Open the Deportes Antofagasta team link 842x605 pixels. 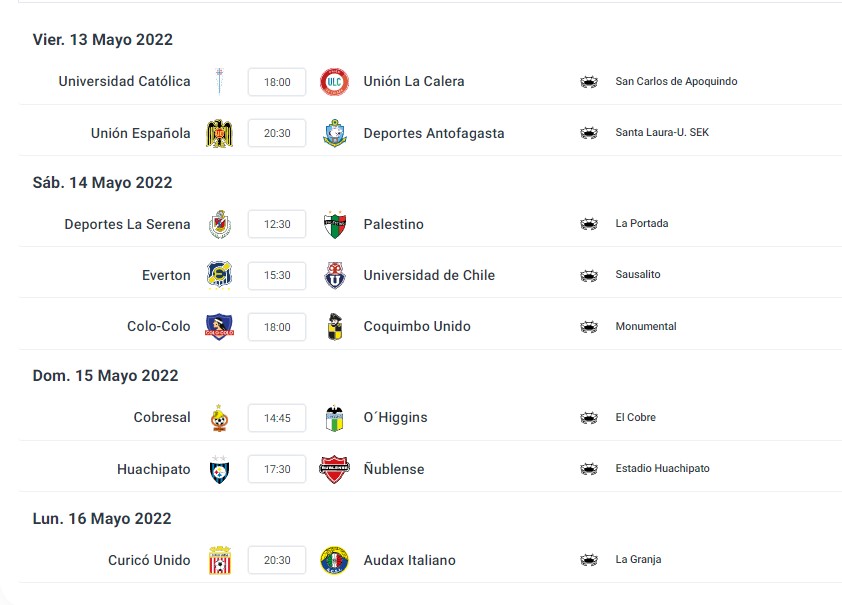tap(433, 133)
